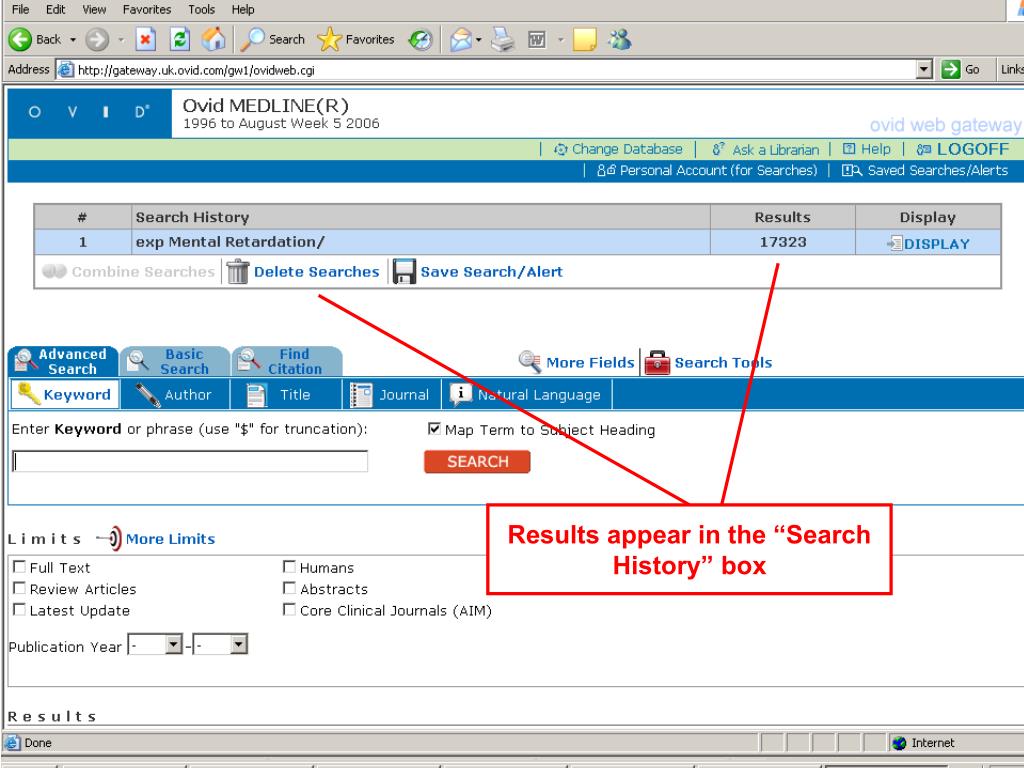
Task: Select the Journal search tab
Action: 392,394
